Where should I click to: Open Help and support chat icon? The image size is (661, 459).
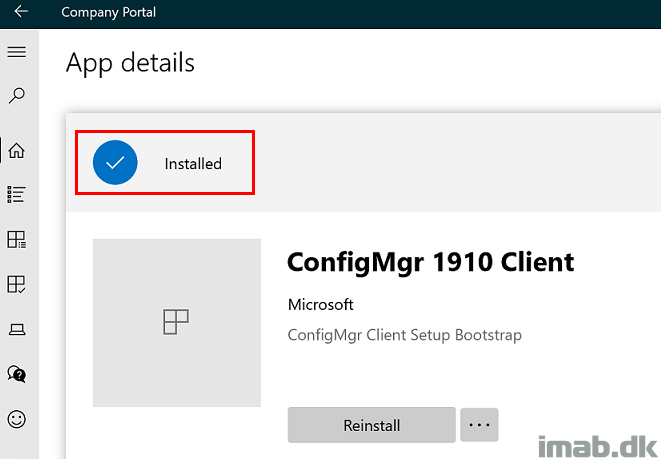(16, 374)
